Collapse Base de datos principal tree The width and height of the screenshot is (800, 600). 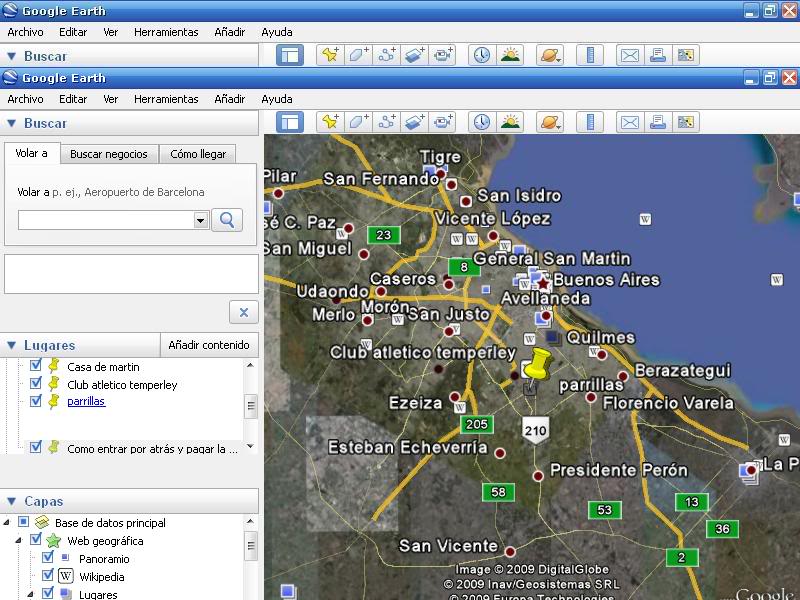pos(7,522)
